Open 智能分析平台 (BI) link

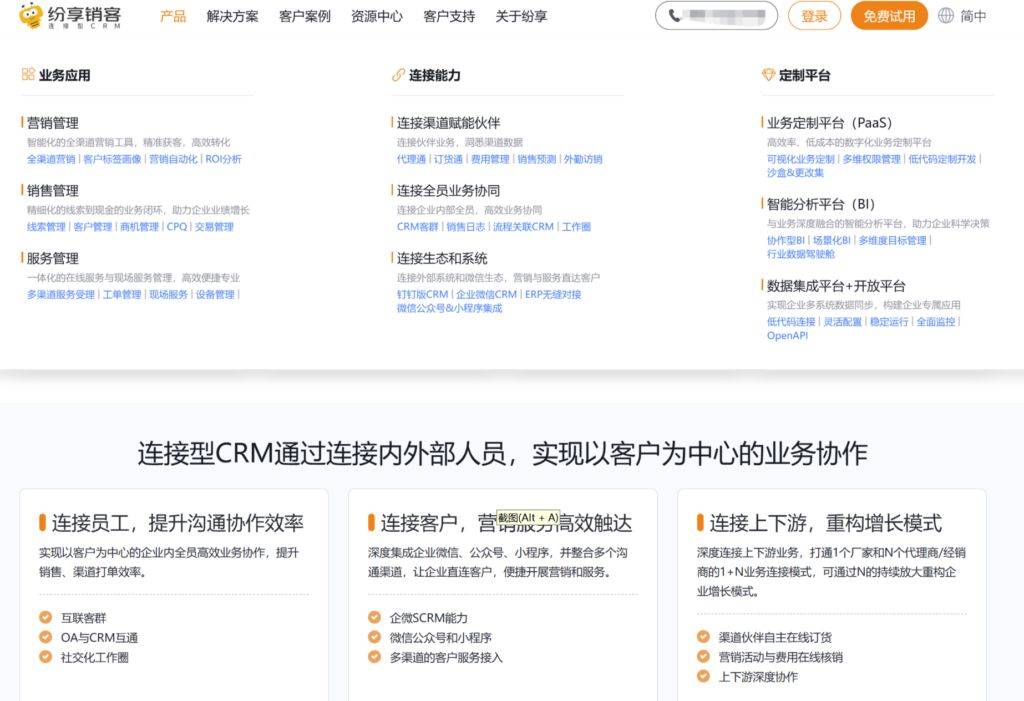(x=821, y=204)
